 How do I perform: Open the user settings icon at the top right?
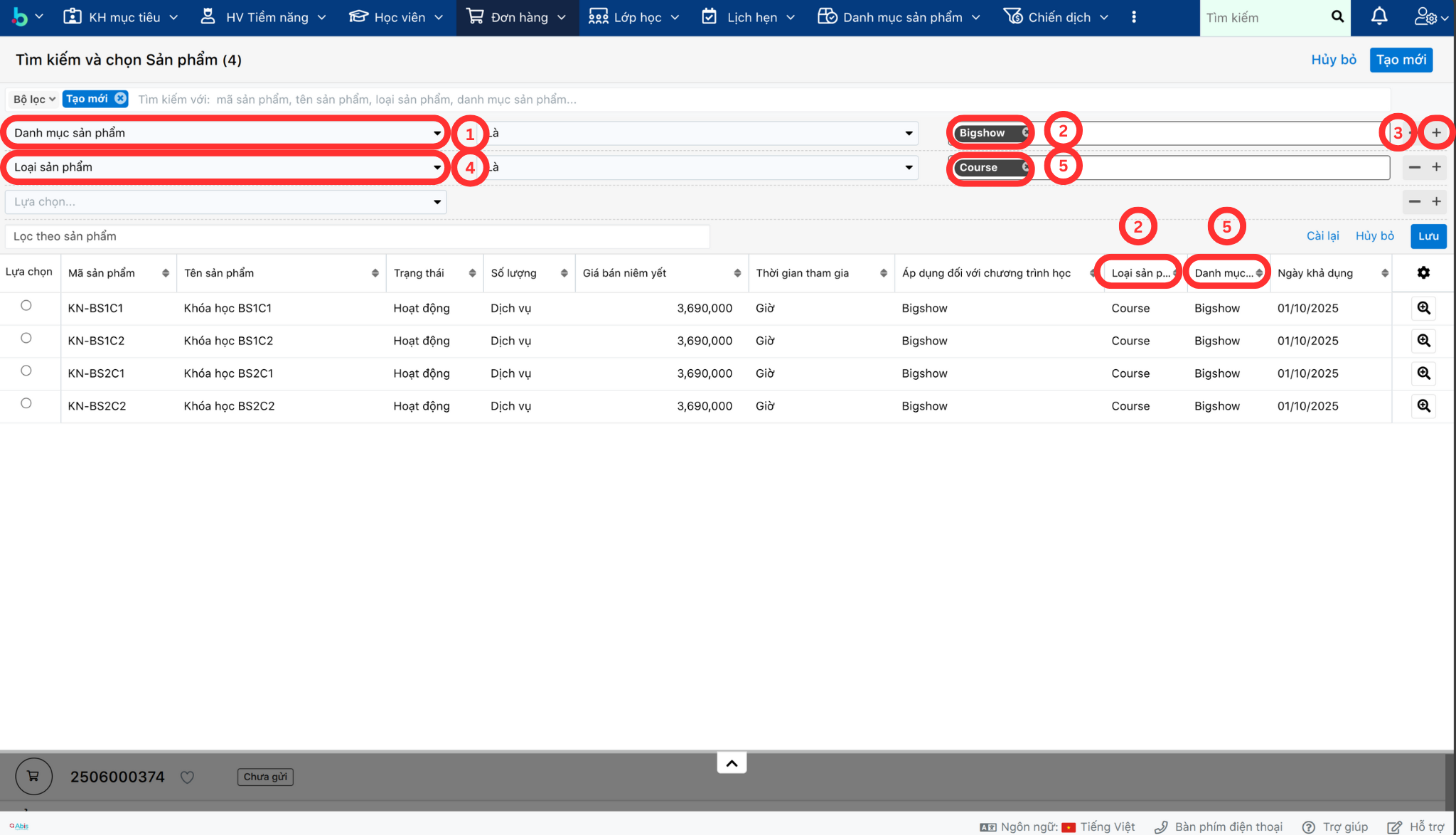click(1425, 16)
